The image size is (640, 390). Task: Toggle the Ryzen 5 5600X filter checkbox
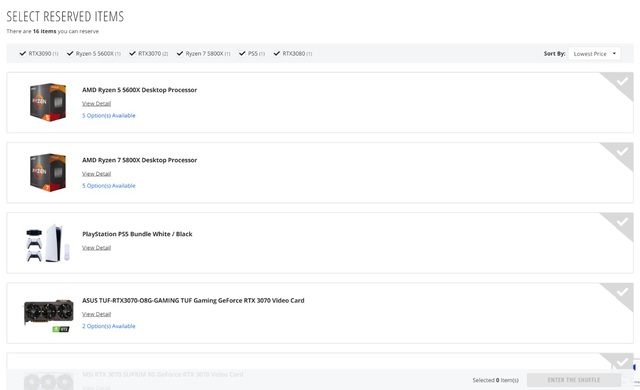70,53
